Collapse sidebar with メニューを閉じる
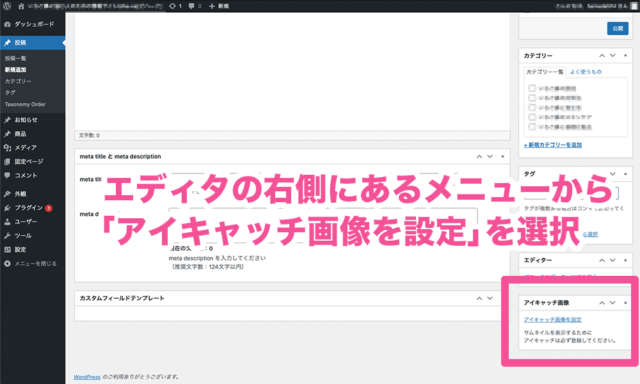 (x=31, y=264)
